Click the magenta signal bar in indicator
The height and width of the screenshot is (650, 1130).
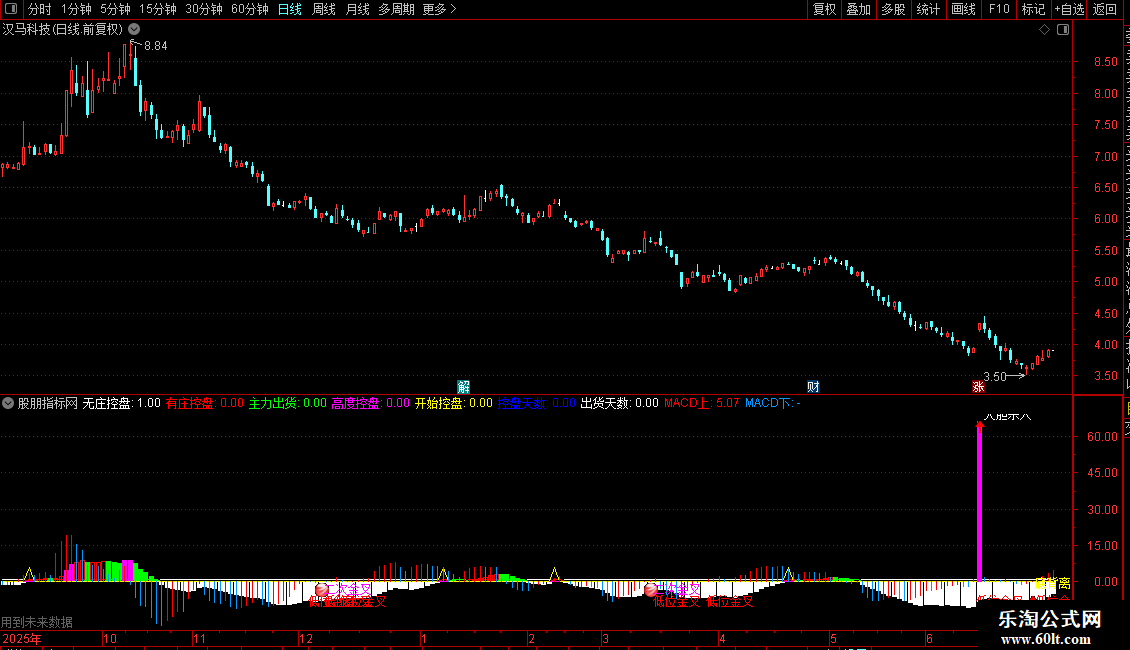coord(979,502)
